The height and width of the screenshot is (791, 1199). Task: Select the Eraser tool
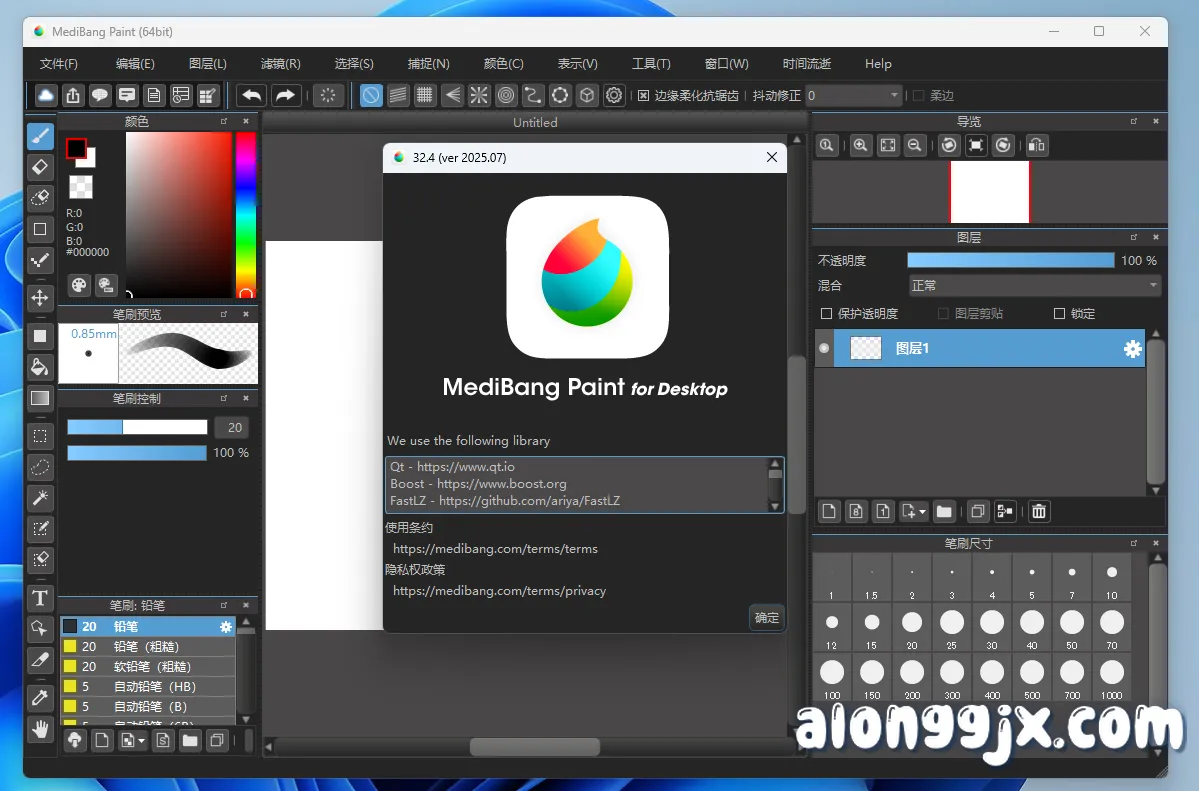[x=40, y=166]
